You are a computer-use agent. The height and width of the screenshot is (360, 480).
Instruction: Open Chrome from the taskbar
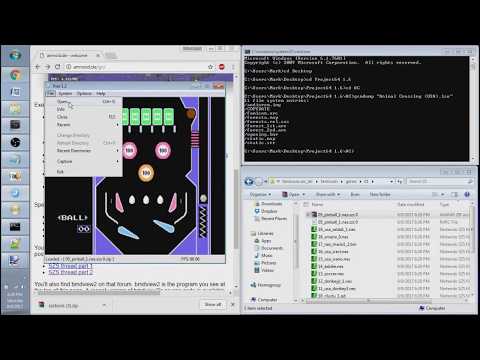pyautogui.click(x=15, y=75)
